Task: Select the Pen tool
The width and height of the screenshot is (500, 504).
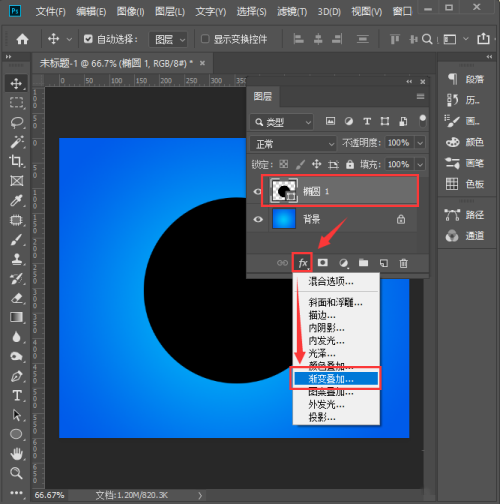Action: [16, 376]
